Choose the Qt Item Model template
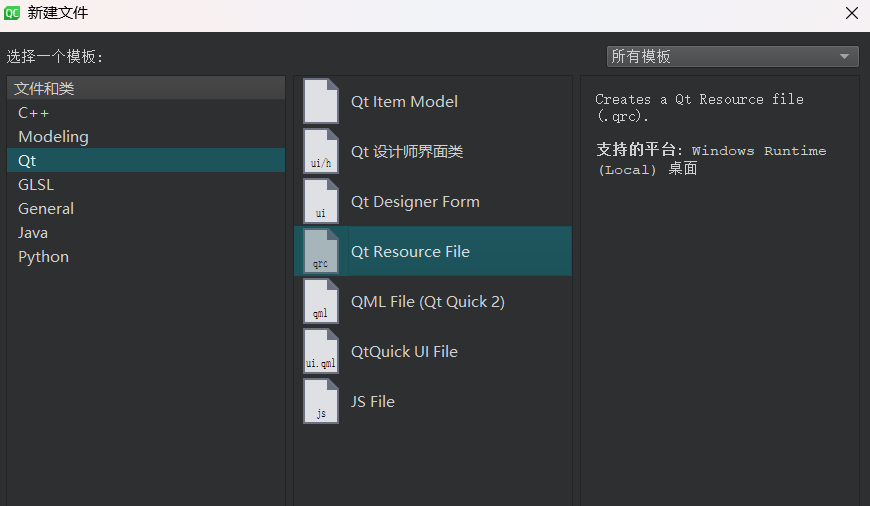The height and width of the screenshot is (506, 870). pyautogui.click(x=433, y=101)
